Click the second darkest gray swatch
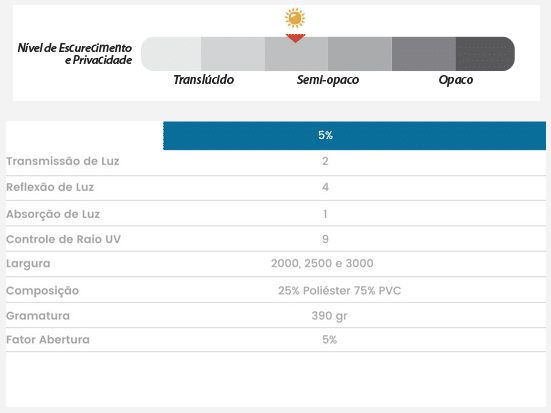Viewport: 551px width, 413px height. tap(424, 54)
